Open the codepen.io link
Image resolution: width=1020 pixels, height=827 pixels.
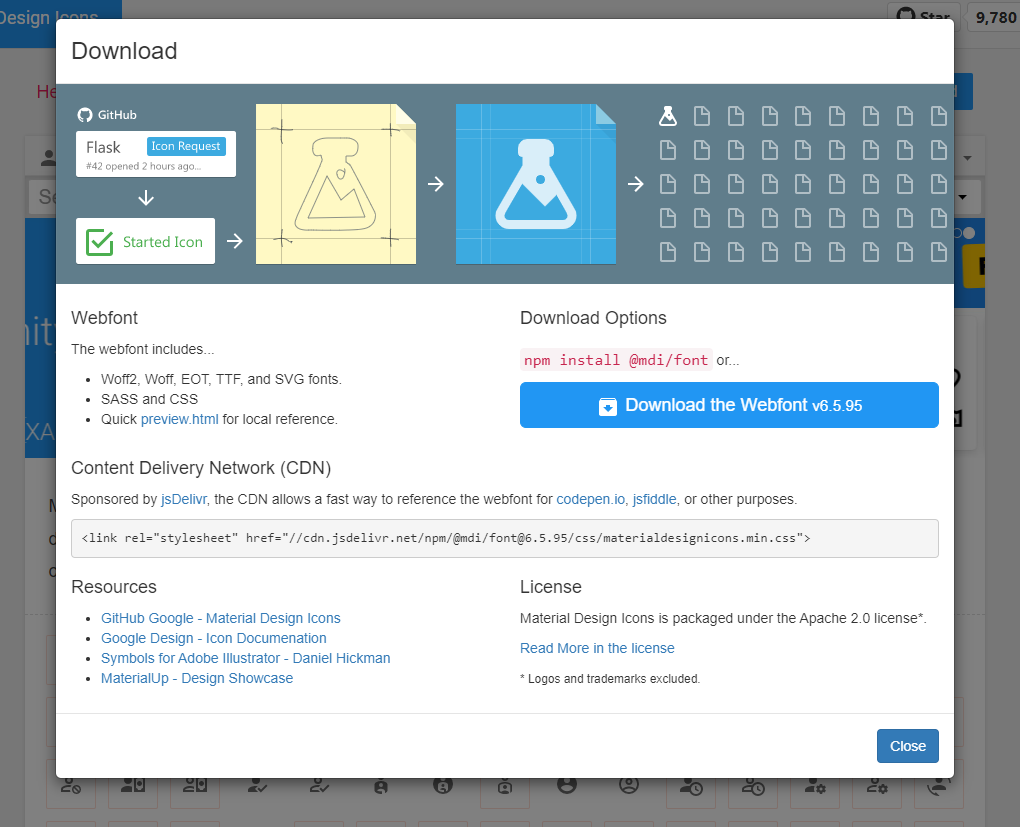coord(591,499)
